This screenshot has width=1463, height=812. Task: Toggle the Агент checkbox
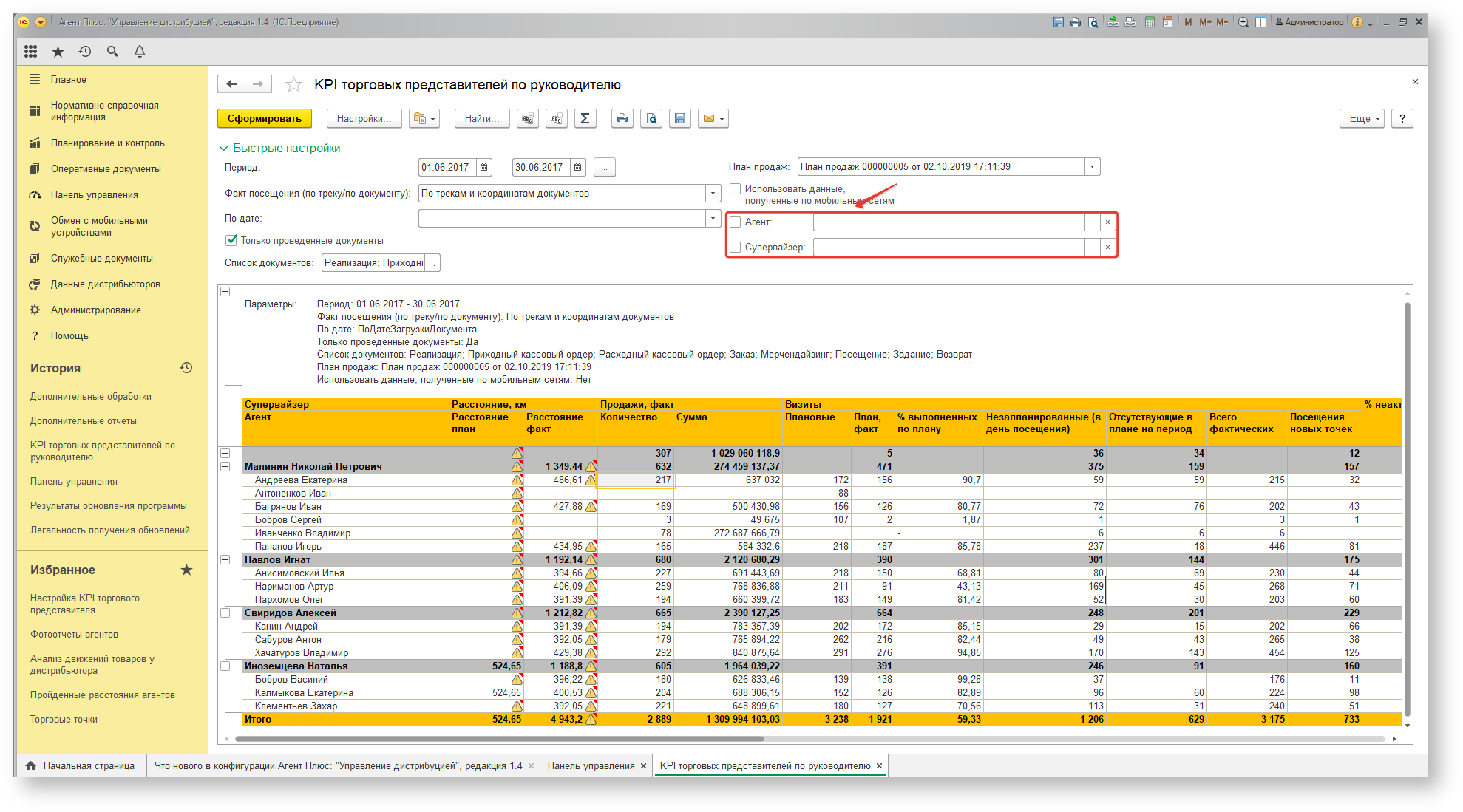(x=736, y=222)
